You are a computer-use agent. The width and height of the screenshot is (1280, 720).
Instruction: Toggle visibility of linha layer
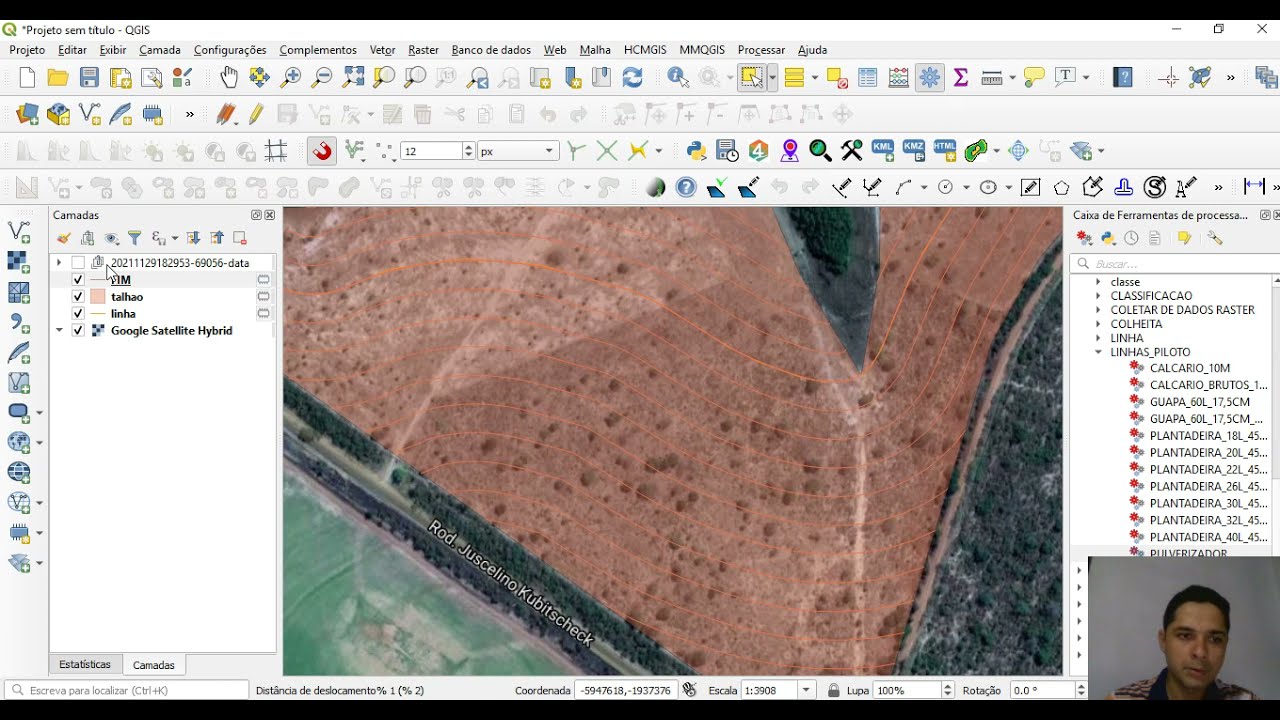point(78,314)
